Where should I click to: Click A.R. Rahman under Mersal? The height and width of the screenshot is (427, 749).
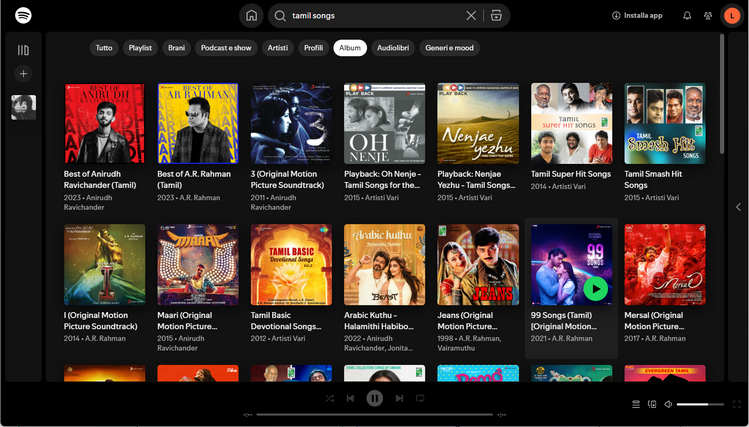coord(664,338)
